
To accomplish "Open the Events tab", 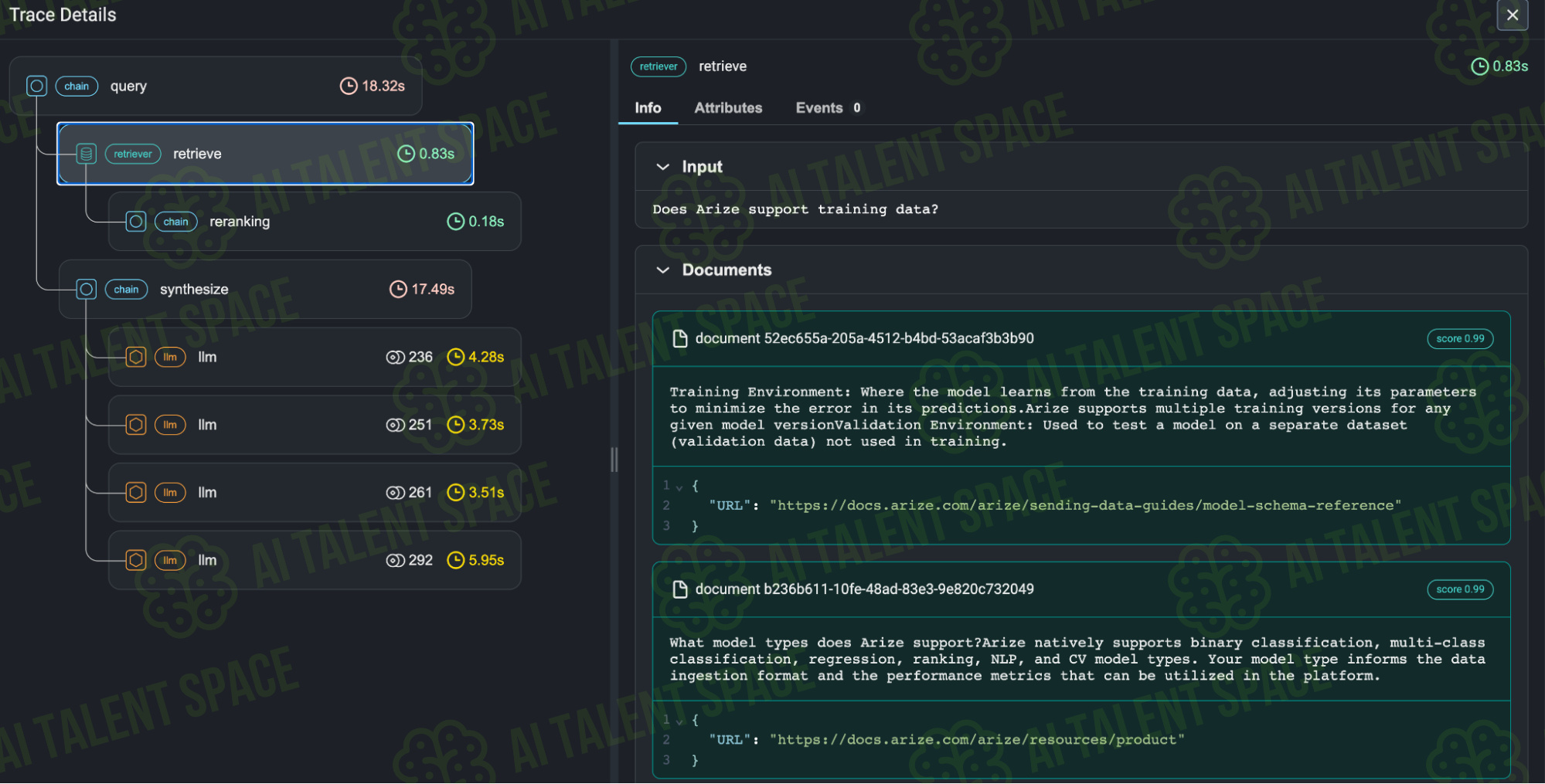I will (828, 108).
